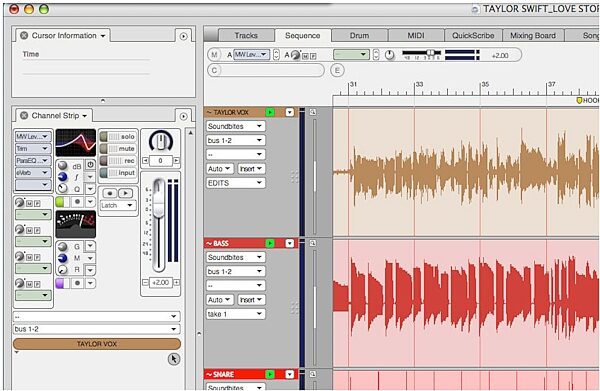This screenshot has height=391, width=600.
Task: Open the dynamics meter display in channel strip
Action: tap(76, 224)
